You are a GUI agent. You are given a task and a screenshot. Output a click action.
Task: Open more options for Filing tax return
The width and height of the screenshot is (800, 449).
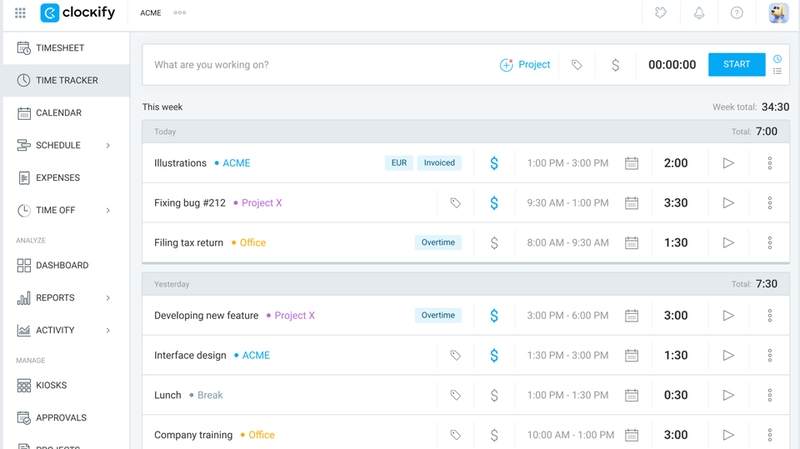coord(770,243)
